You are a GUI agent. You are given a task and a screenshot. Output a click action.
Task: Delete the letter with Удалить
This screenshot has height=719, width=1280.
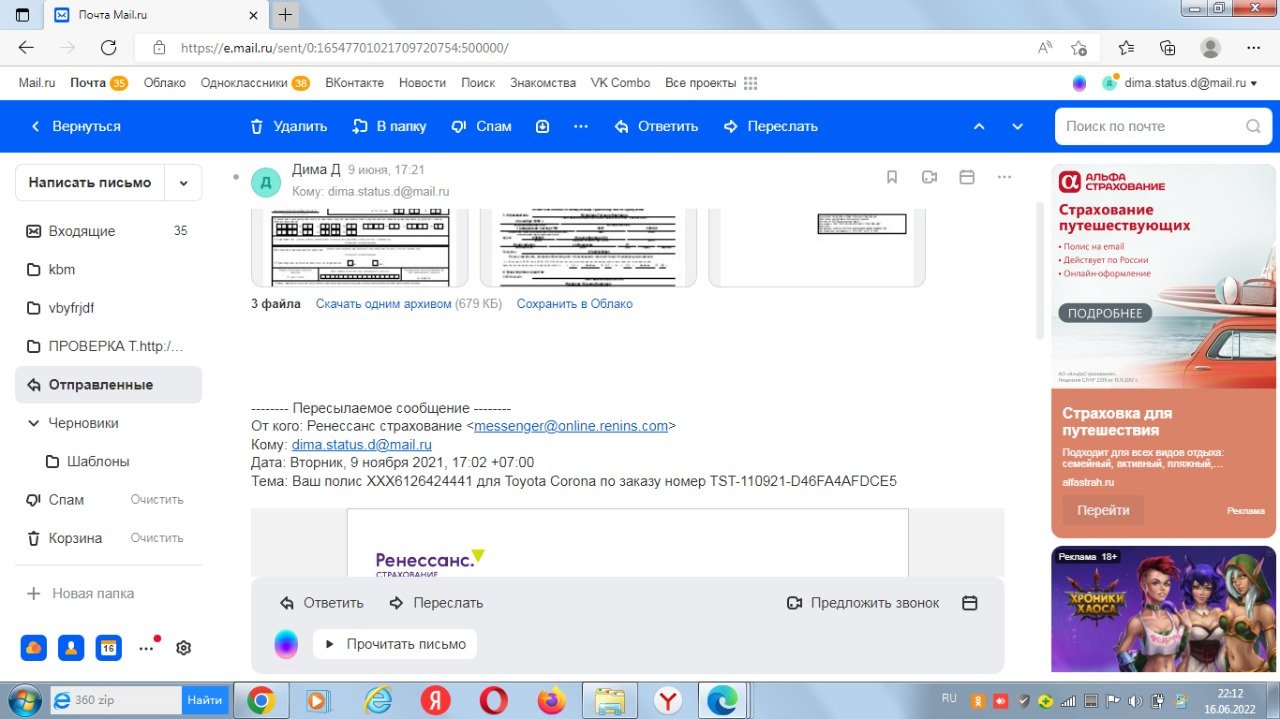(x=288, y=127)
